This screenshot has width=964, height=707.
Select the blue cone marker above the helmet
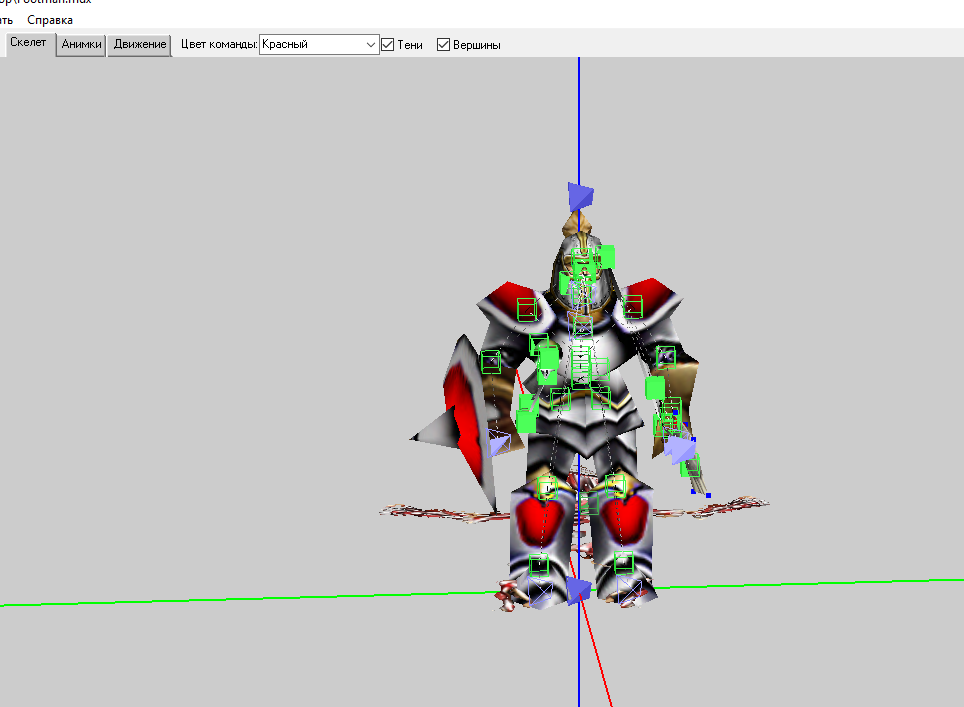[x=580, y=197]
